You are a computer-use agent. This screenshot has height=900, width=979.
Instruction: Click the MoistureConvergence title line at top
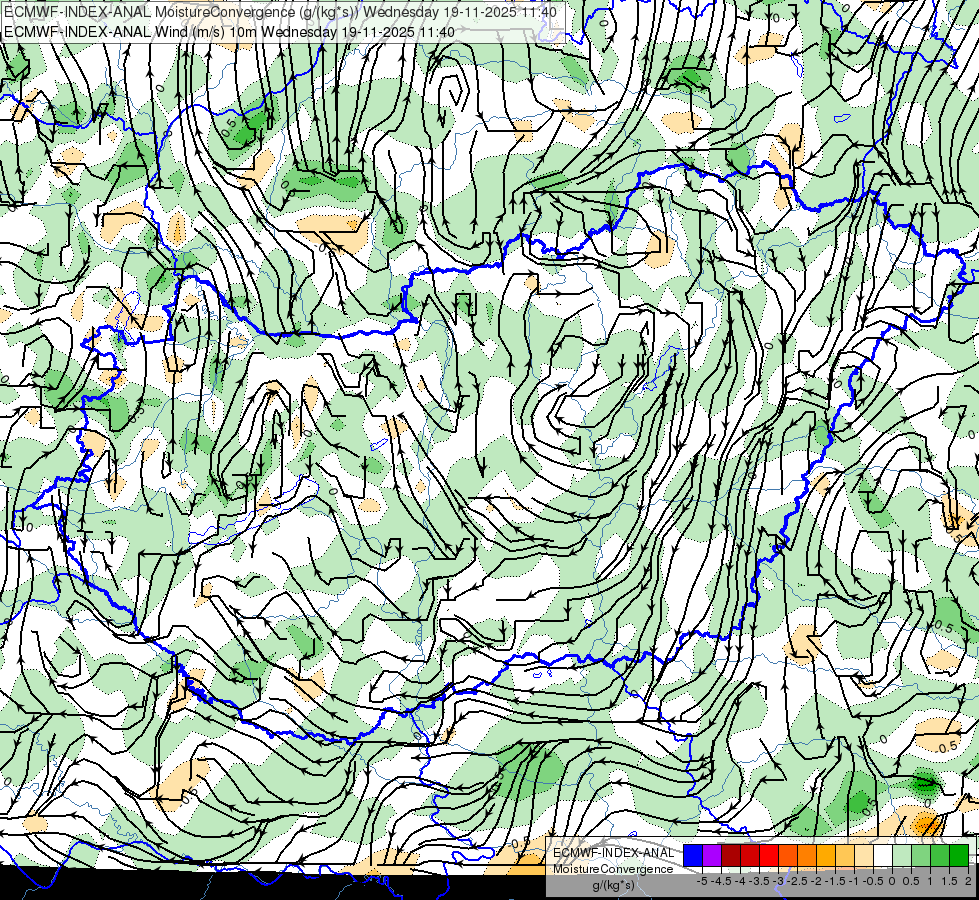click(280, 11)
